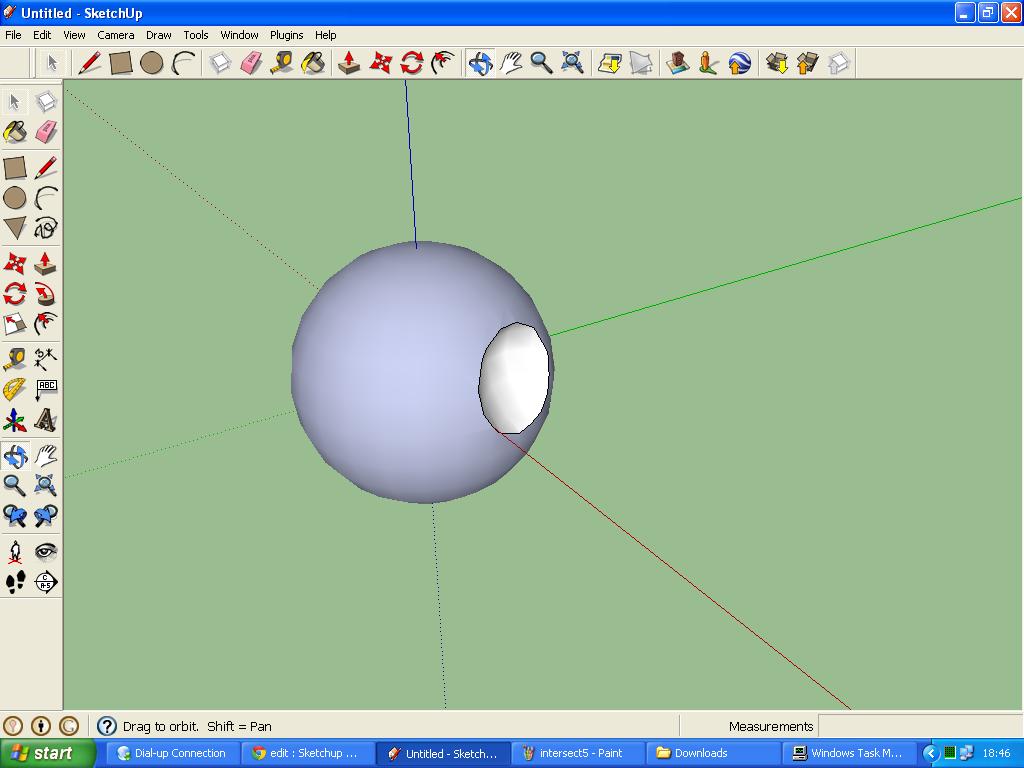1024x768 pixels.
Task: Open the Camera menu
Action: tap(116, 35)
